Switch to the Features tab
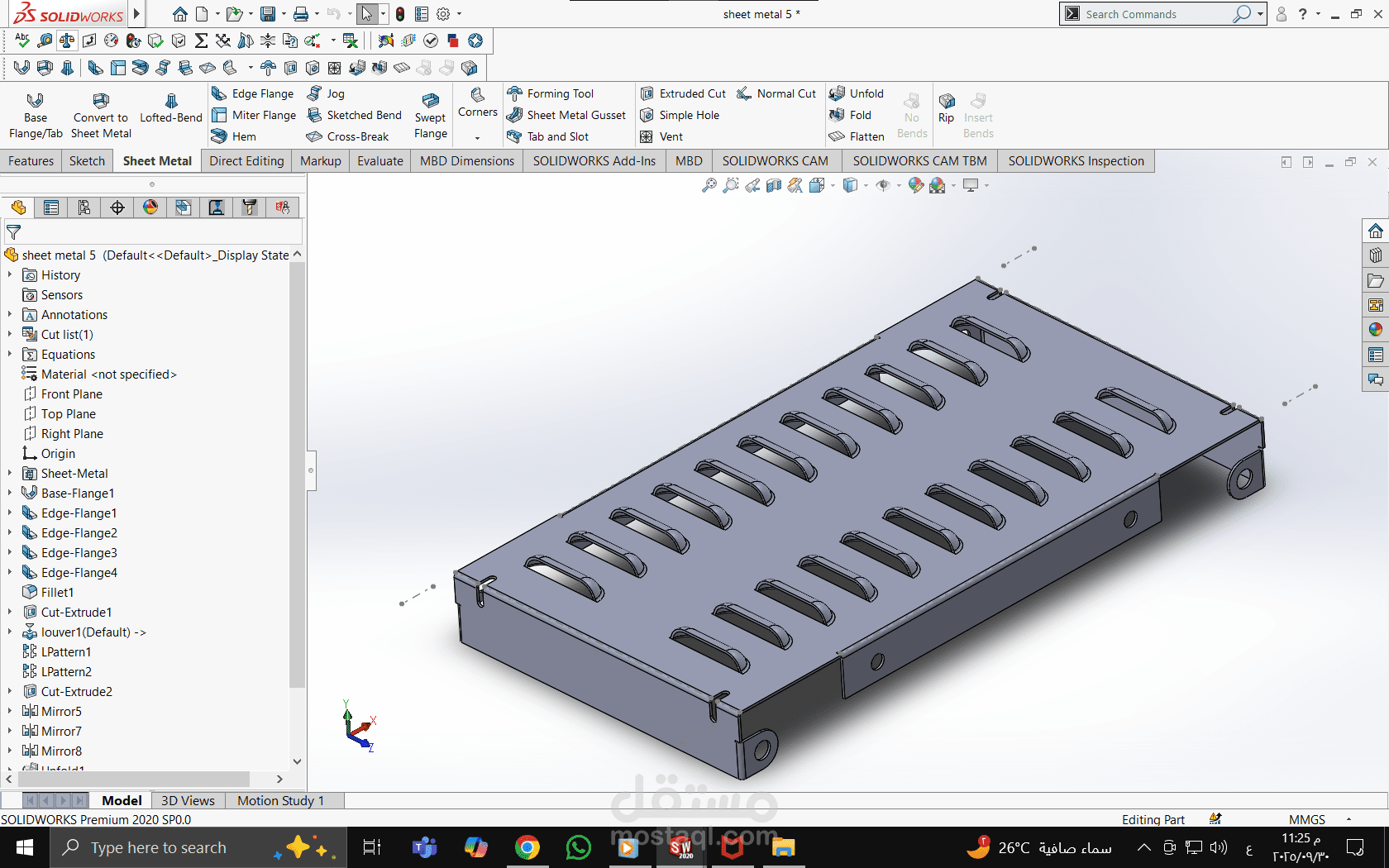 (31, 161)
